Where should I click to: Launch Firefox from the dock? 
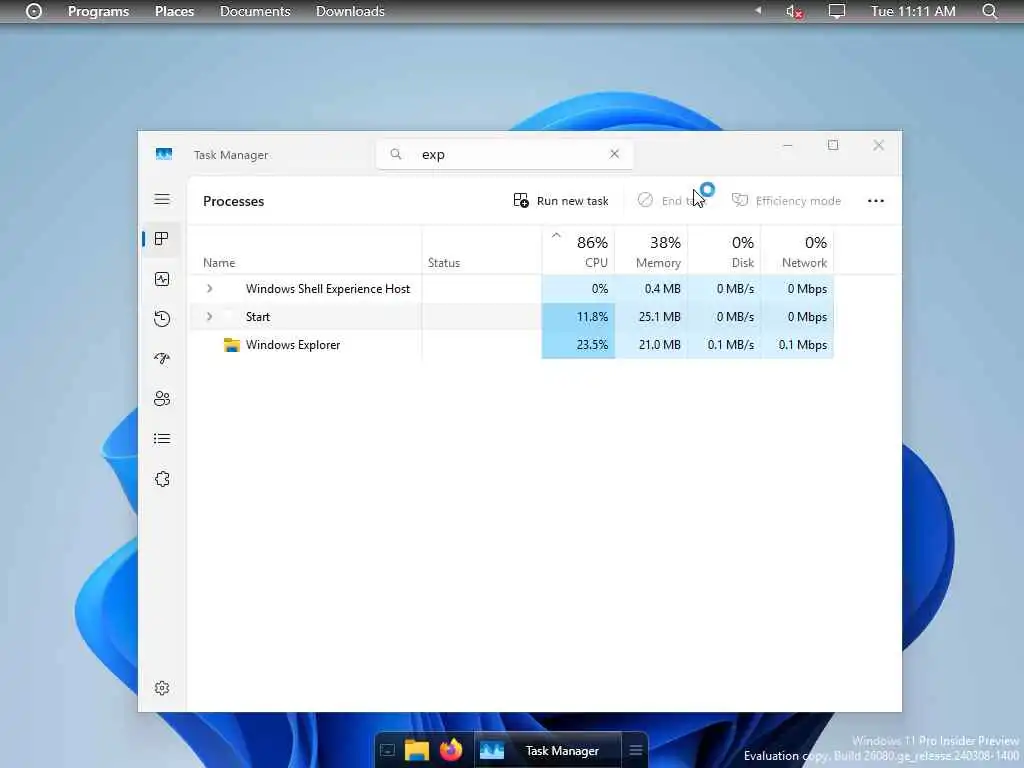point(451,750)
